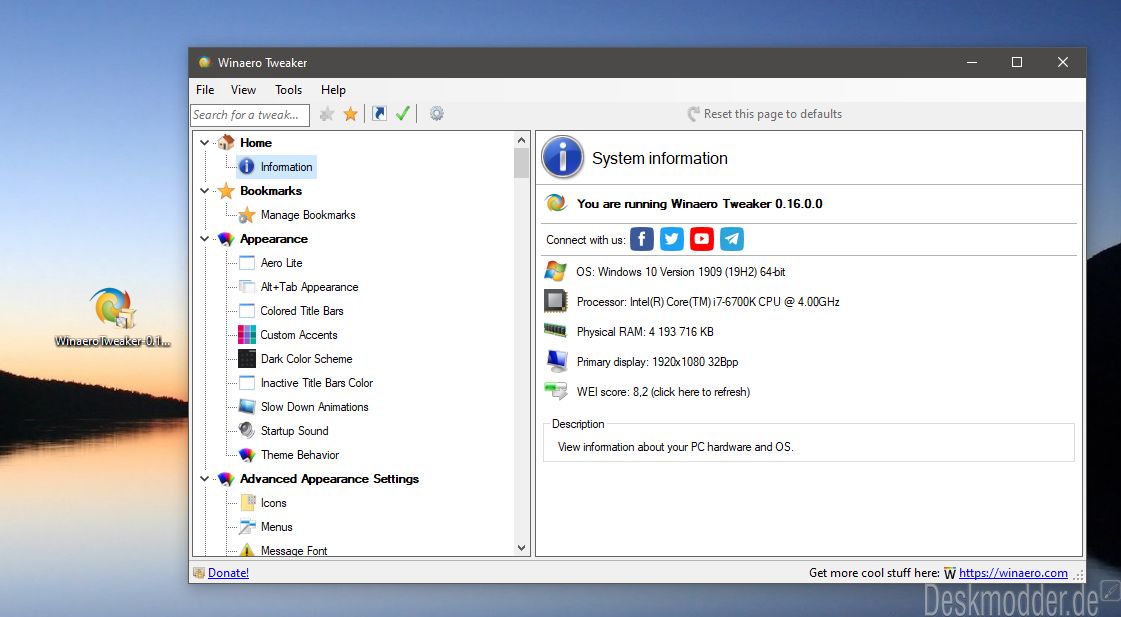The width and height of the screenshot is (1121, 617).
Task: Click the Home category house icon
Action: point(226,142)
